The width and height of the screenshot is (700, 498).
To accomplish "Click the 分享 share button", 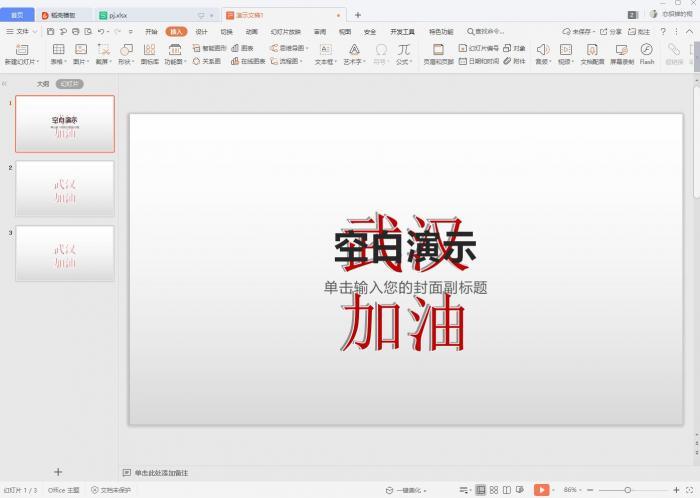I will [610, 32].
